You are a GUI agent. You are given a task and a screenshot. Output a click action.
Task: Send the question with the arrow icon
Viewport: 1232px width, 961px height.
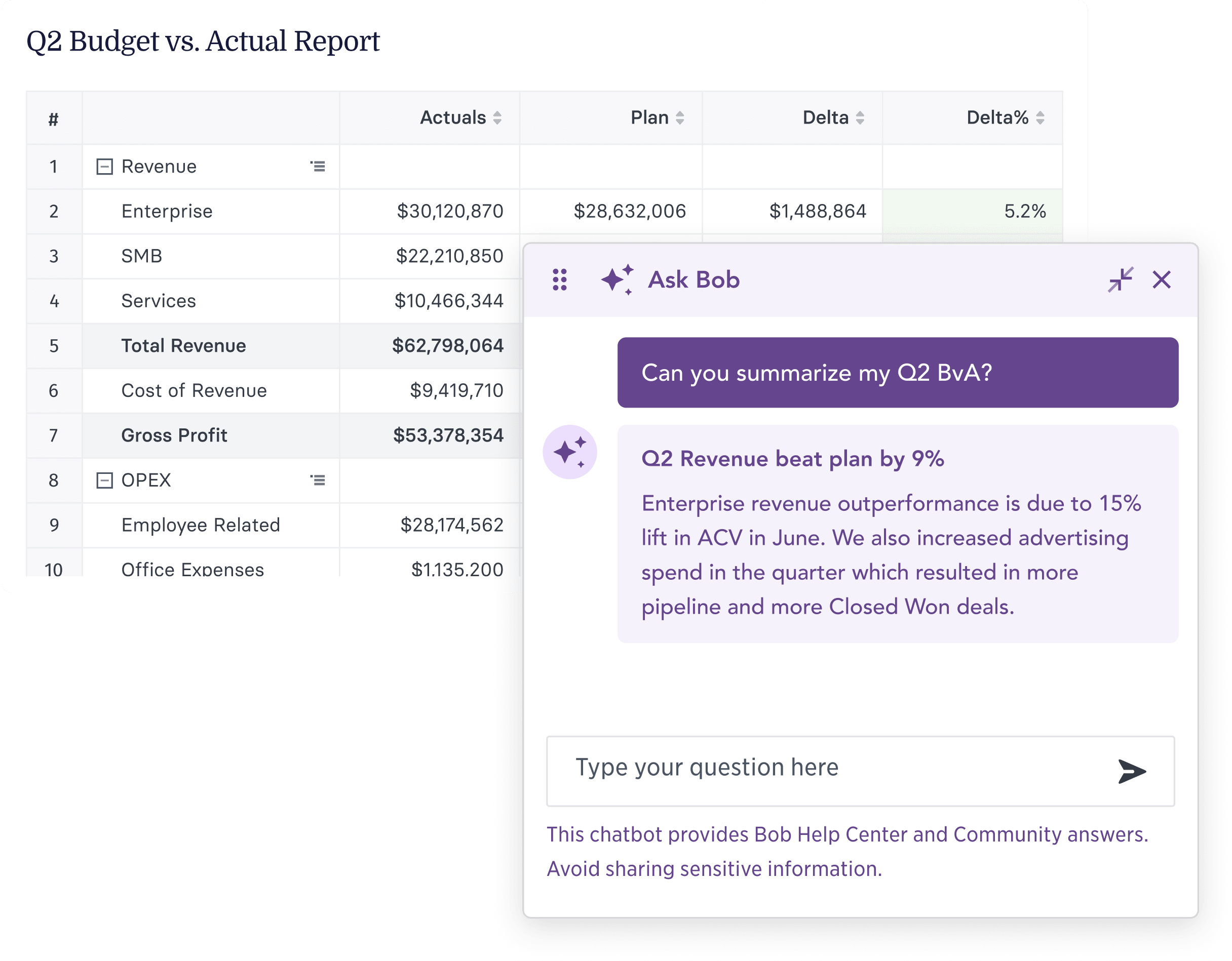coord(1132,771)
